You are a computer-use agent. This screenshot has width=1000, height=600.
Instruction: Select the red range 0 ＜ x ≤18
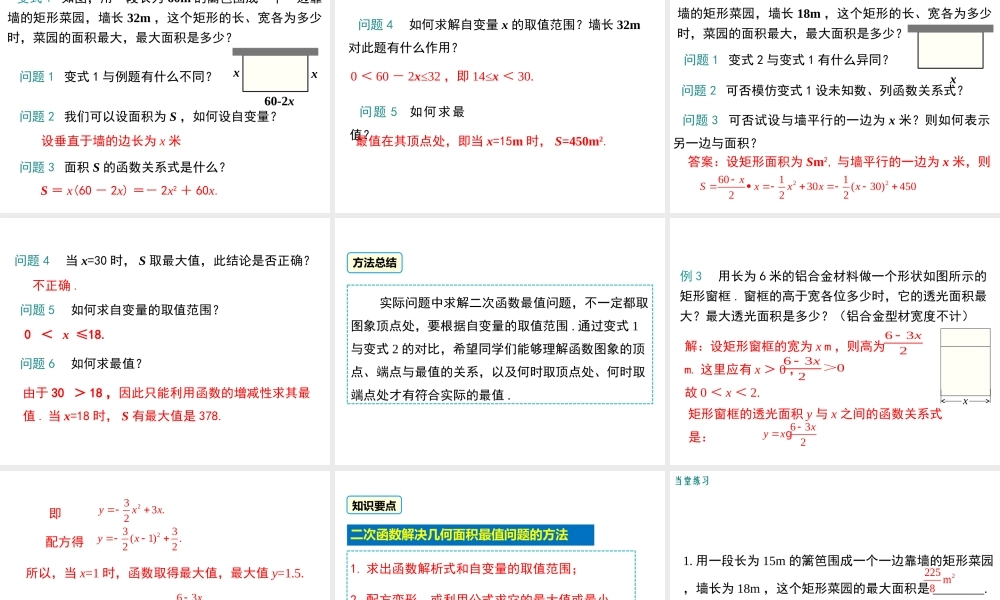(x=64, y=335)
